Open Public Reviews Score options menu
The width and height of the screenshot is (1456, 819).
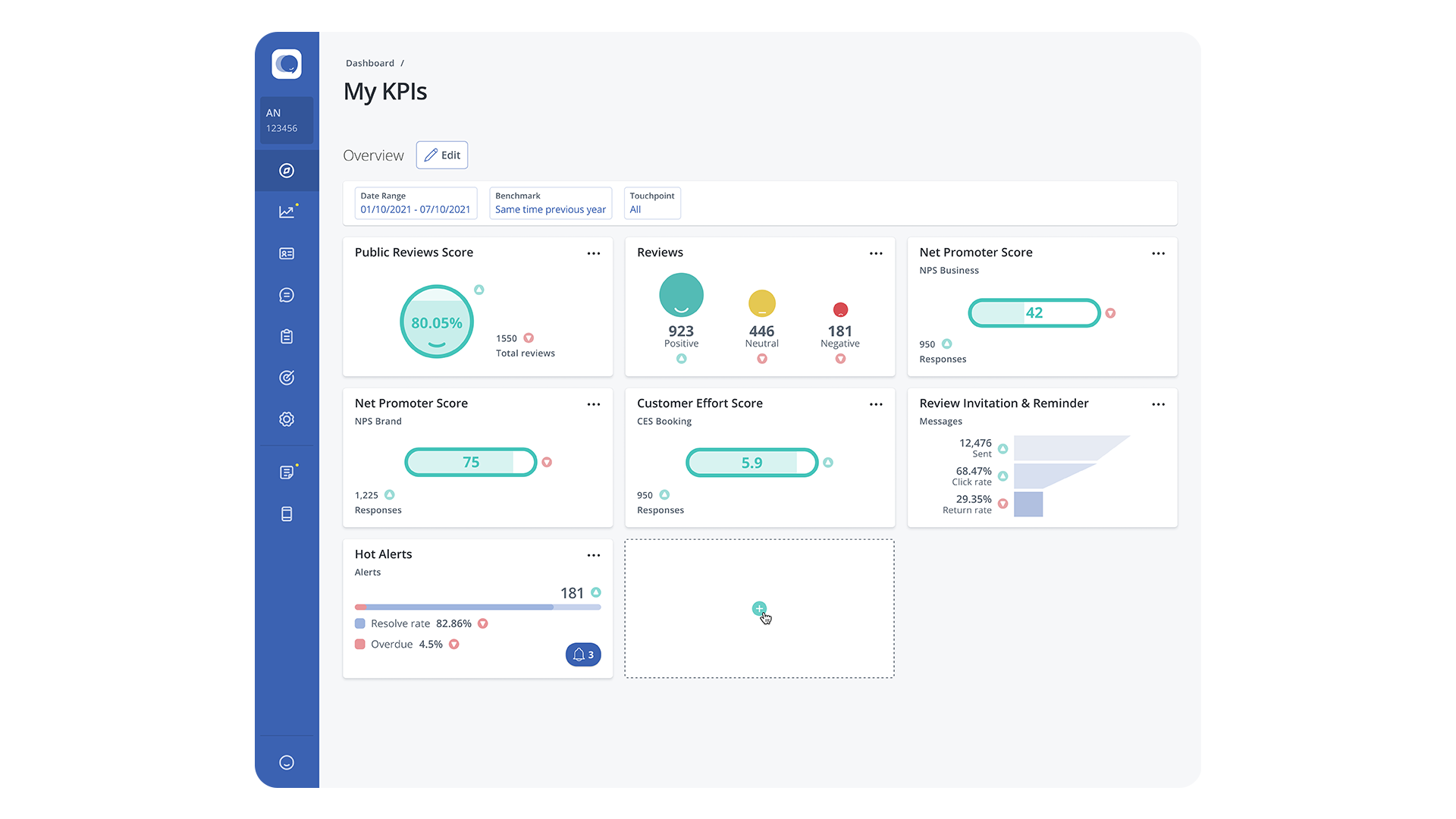tap(594, 253)
